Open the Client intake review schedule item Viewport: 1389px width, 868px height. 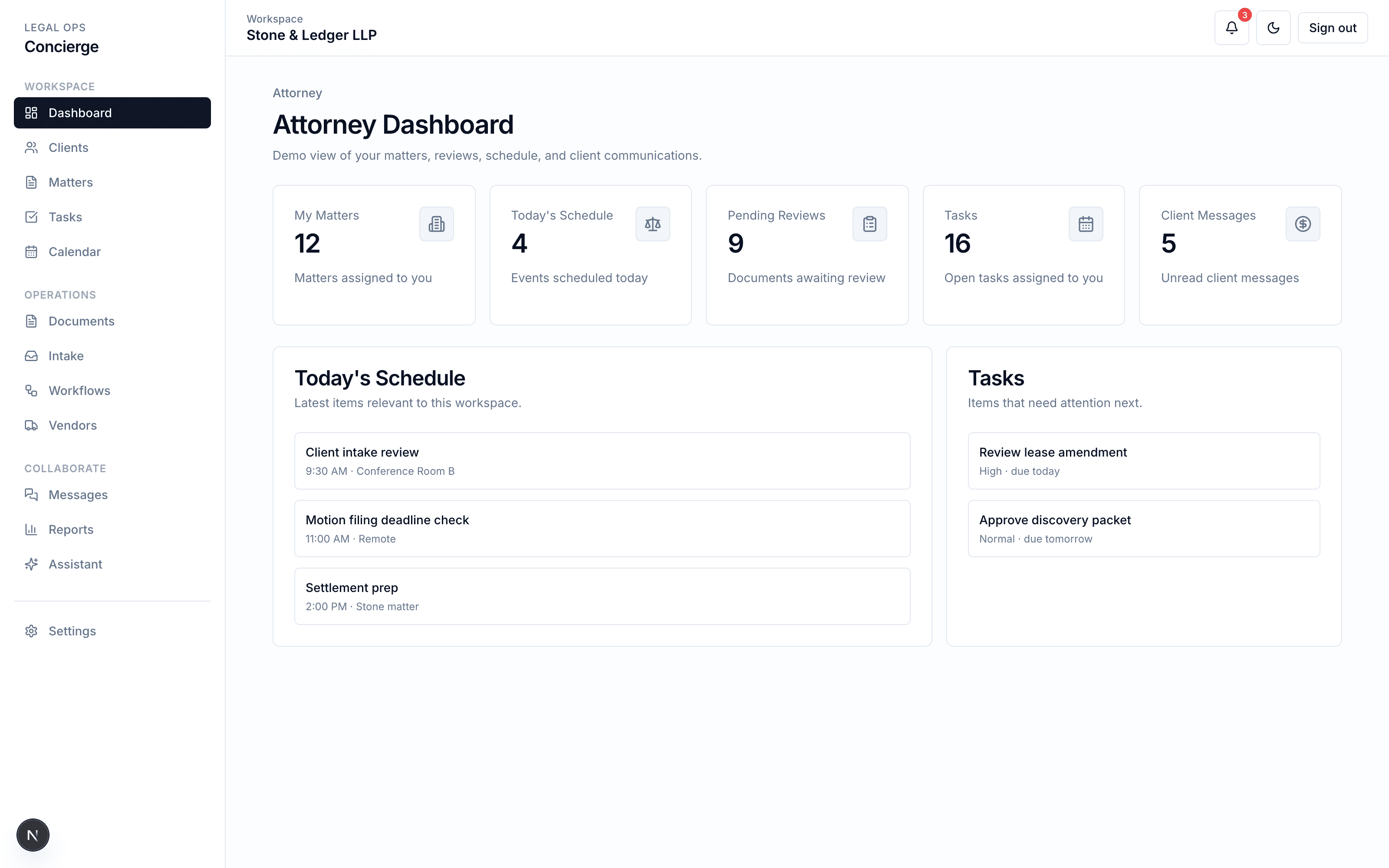pos(602,461)
